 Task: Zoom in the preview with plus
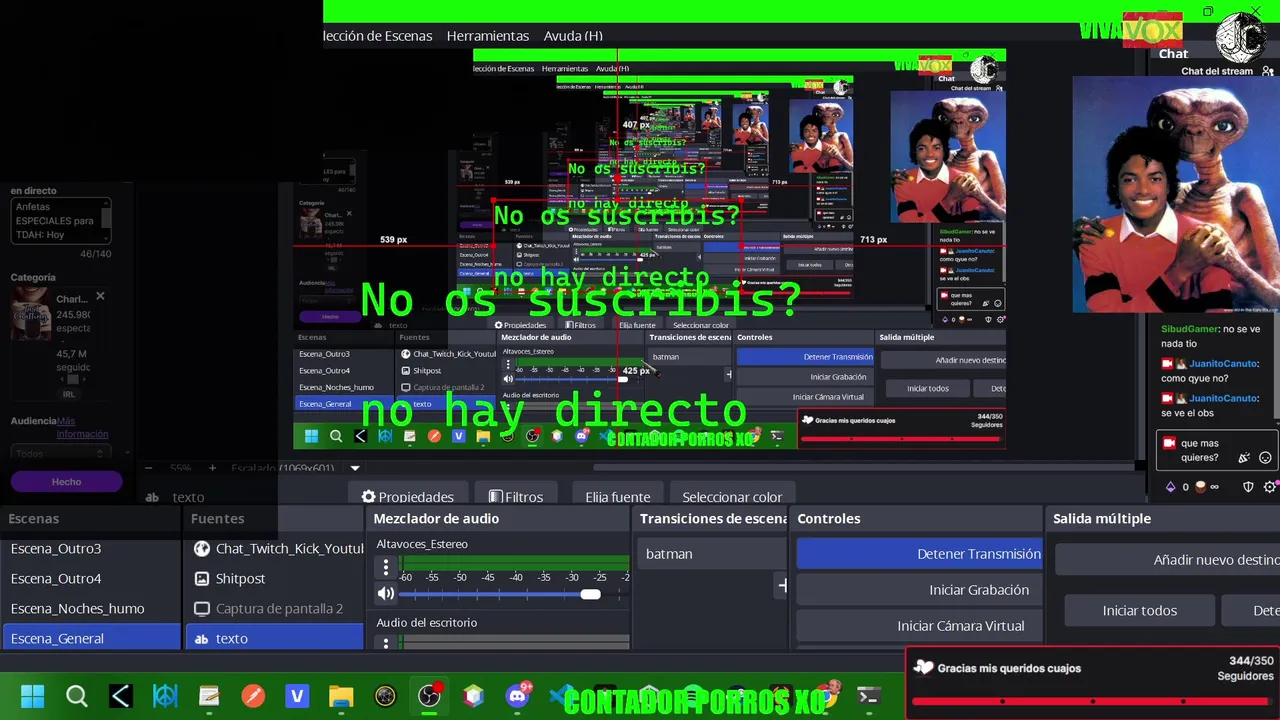pos(212,468)
